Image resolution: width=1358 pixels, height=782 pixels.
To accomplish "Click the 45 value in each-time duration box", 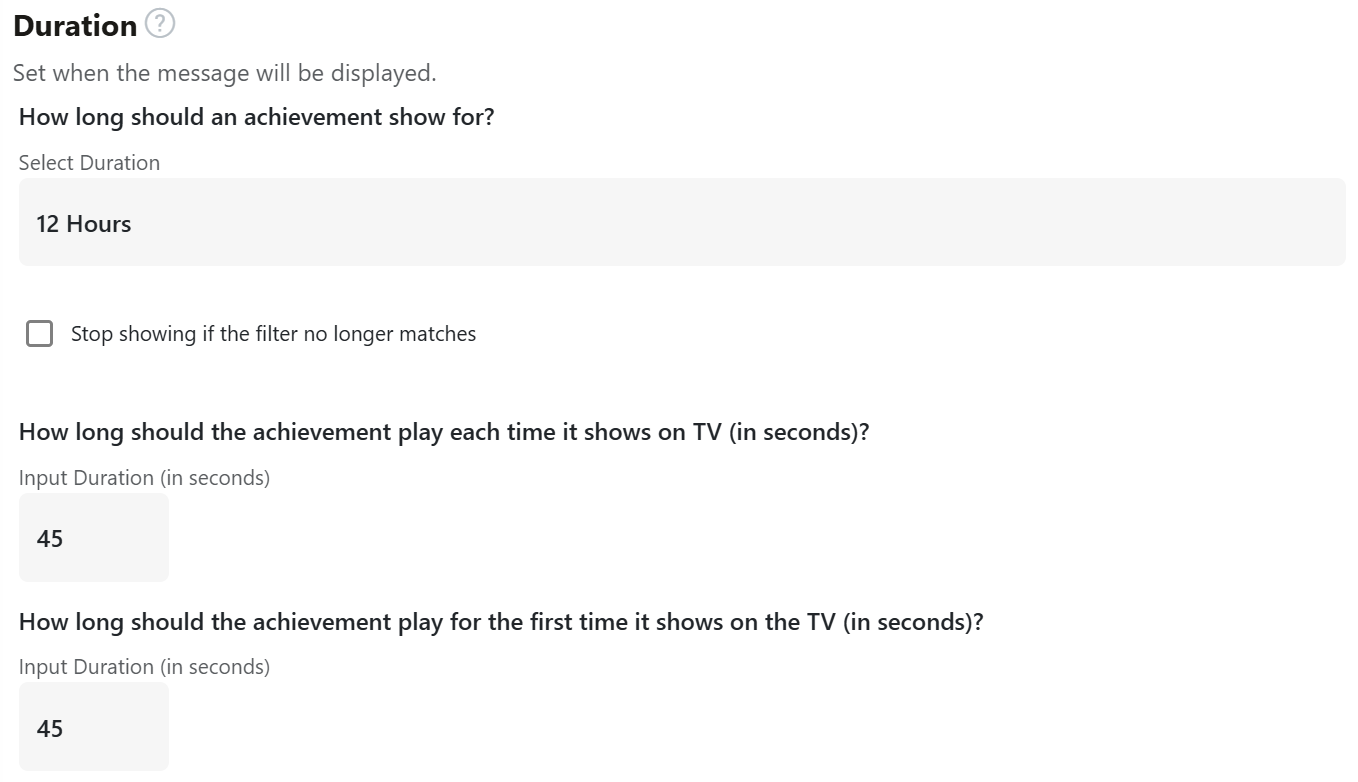I will (x=50, y=539).
